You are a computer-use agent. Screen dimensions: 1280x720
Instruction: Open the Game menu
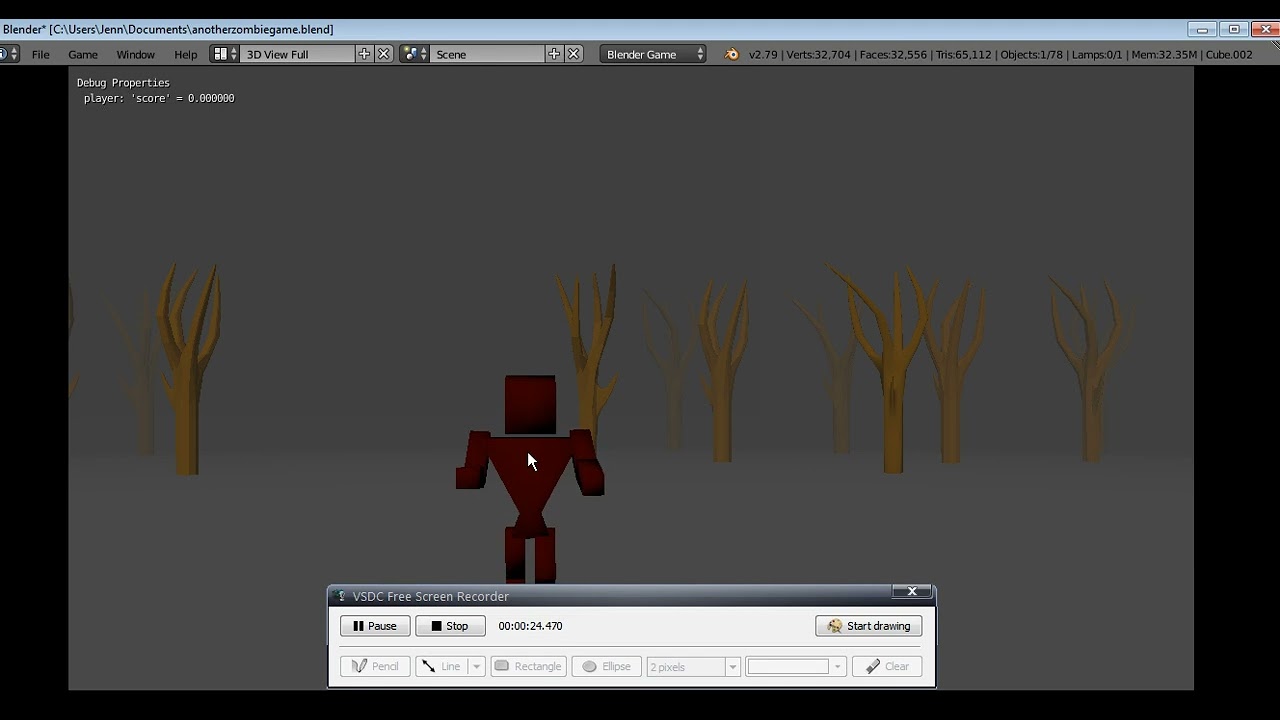click(x=83, y=54)
